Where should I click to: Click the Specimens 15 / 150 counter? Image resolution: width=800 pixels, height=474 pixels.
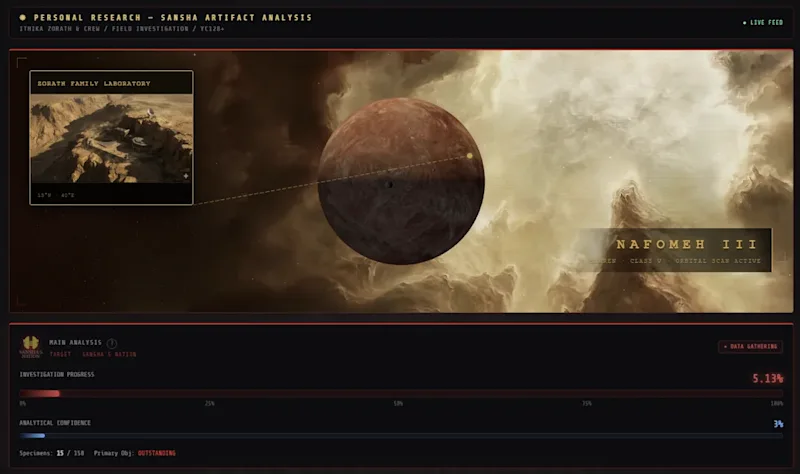tap(52, 453)
